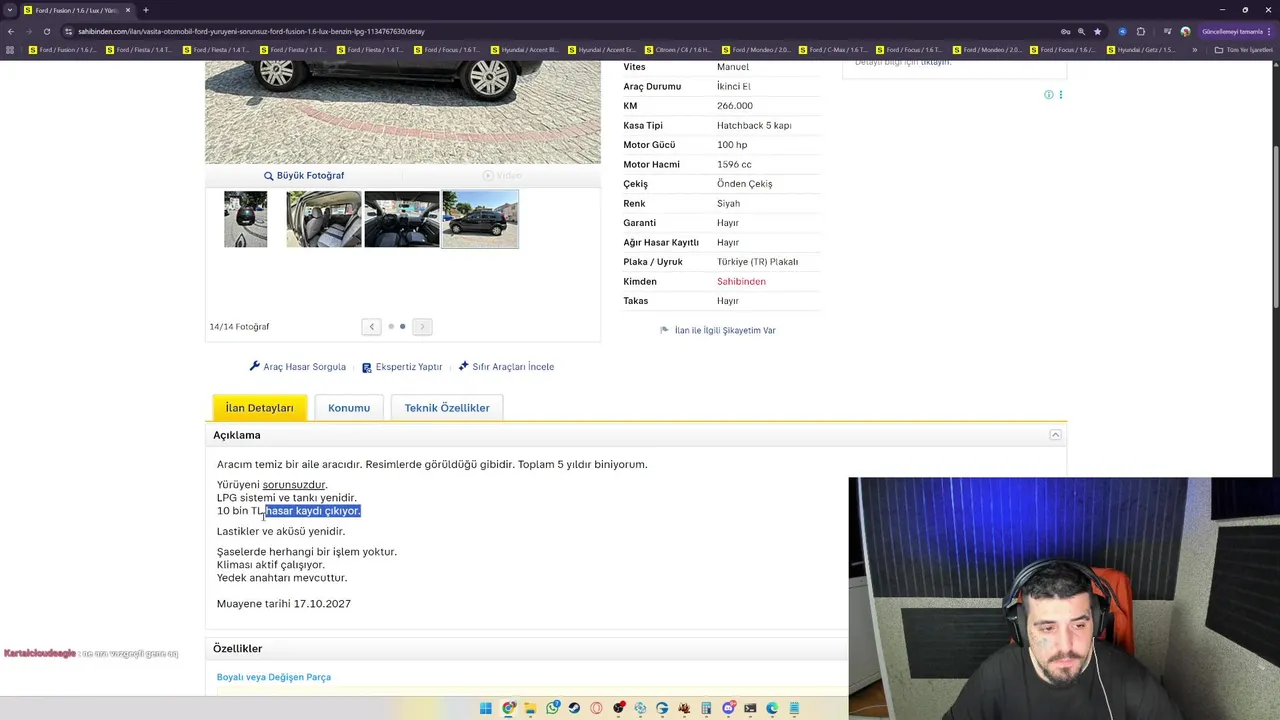Click the KM value 266.000
The image size is (1280, 720).
[x=735, y=106]
